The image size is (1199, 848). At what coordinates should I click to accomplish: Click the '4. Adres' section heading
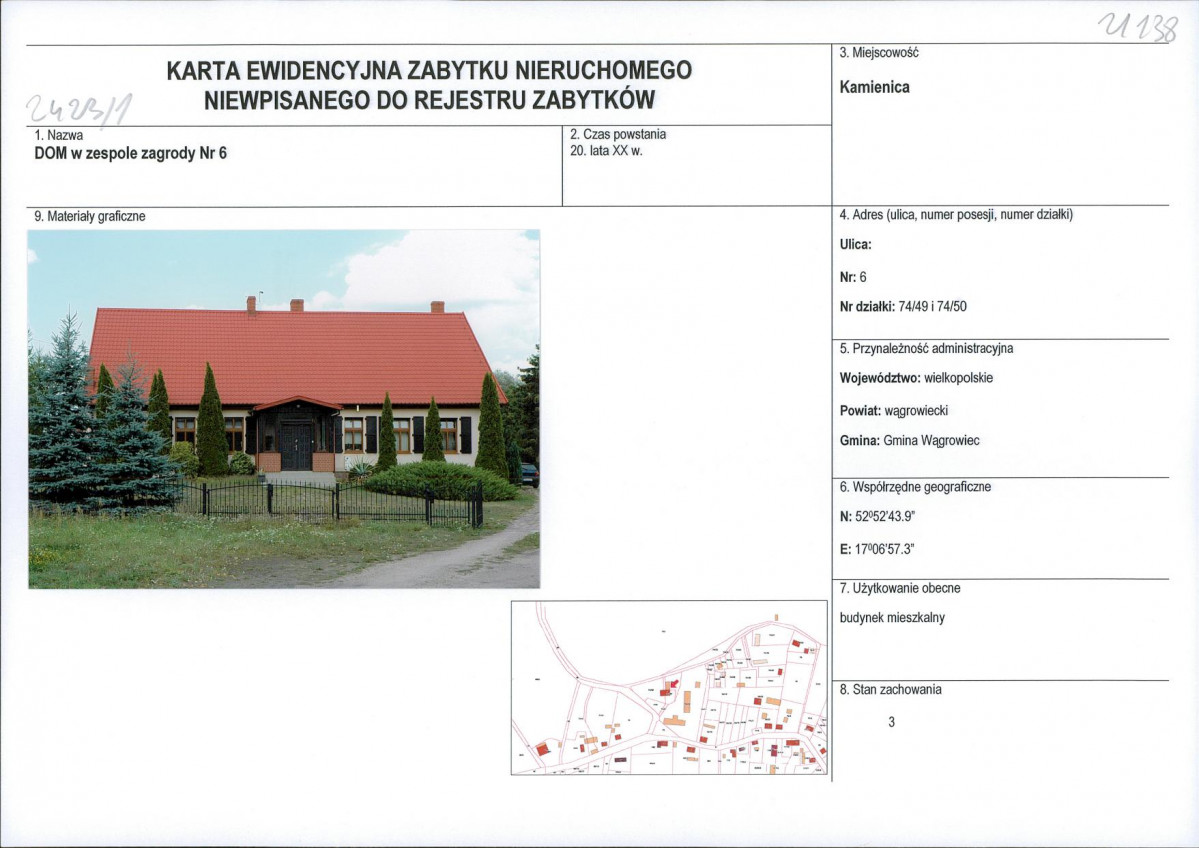point(956,215)
